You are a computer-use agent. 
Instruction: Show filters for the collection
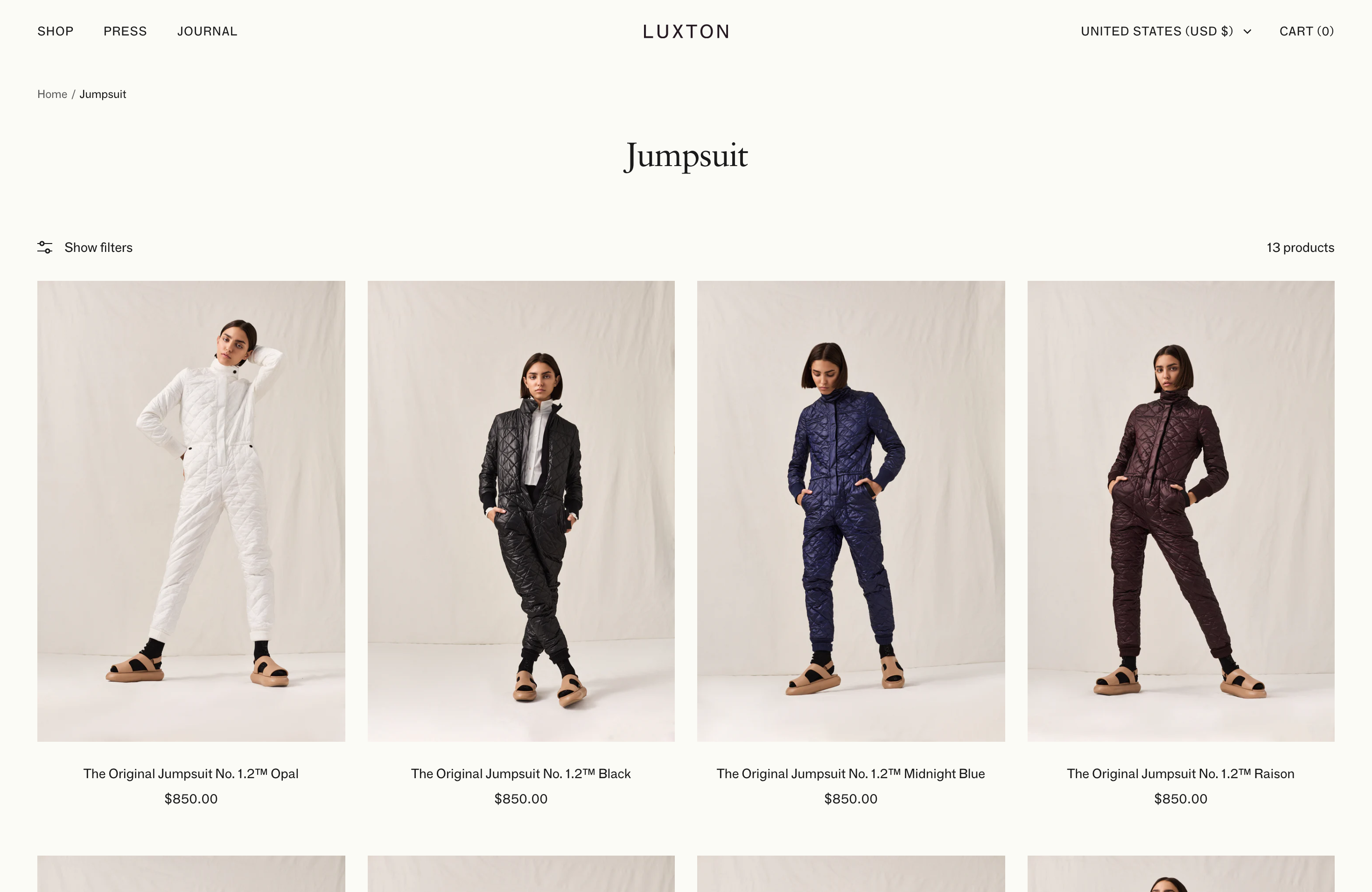pos(98,247)
